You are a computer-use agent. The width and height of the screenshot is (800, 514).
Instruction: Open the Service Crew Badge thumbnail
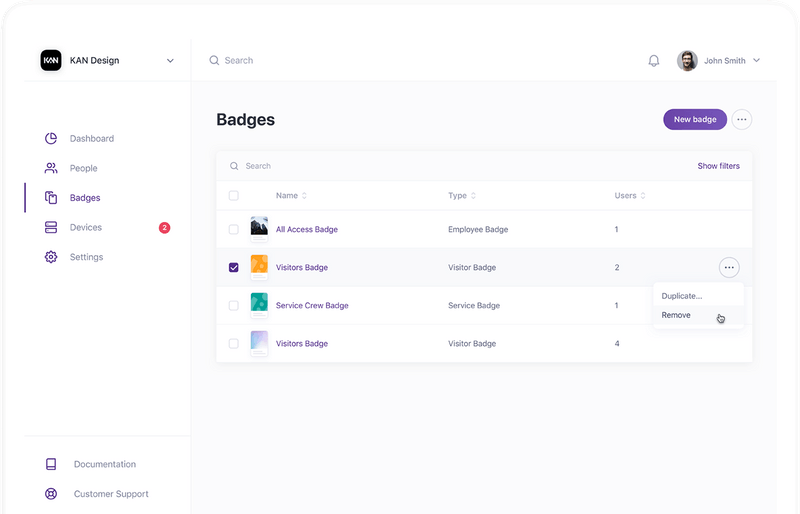tap(259, 305)
